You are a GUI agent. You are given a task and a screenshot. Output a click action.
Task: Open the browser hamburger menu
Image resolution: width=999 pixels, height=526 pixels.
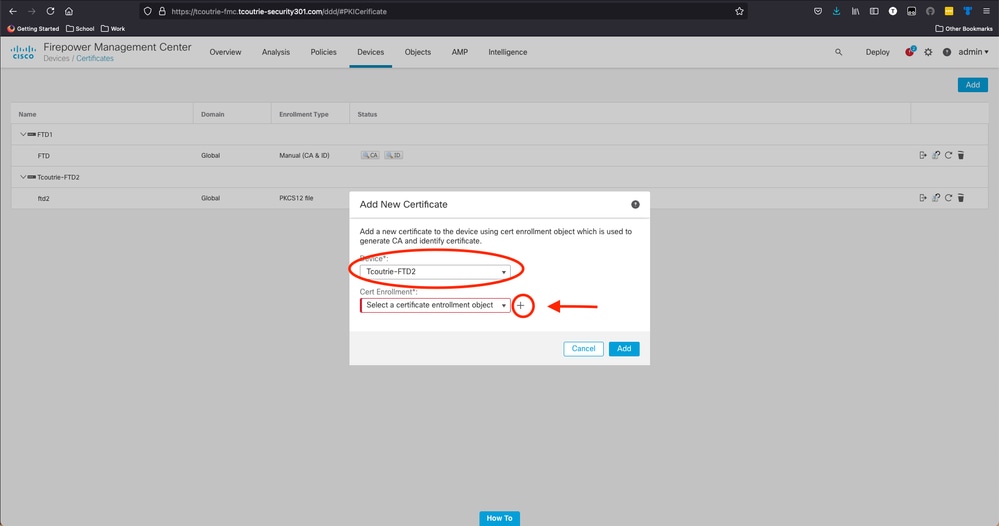pyautogui.click(x=986, y=11)
